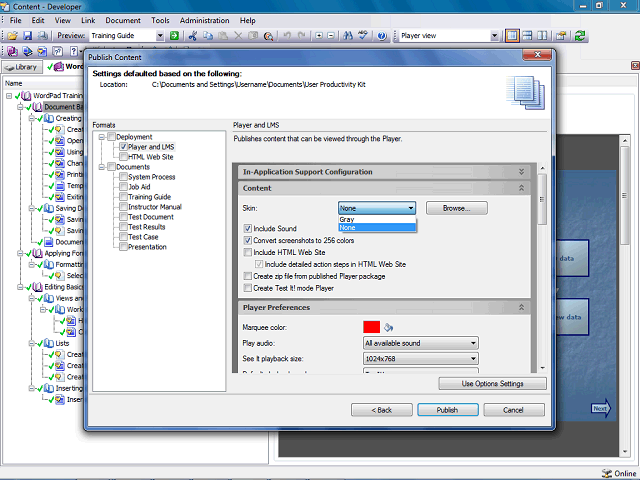The width and height of the screenshot is (640, 480).
Task: Check the Instructor Manual format
Action: coord(124,207)
